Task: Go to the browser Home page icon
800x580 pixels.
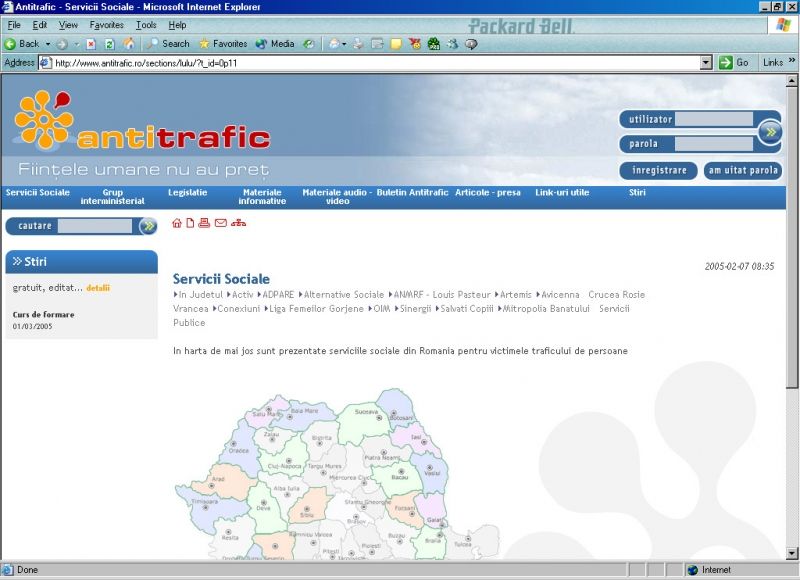Action: pyautogui.click(x=128, y=44)
